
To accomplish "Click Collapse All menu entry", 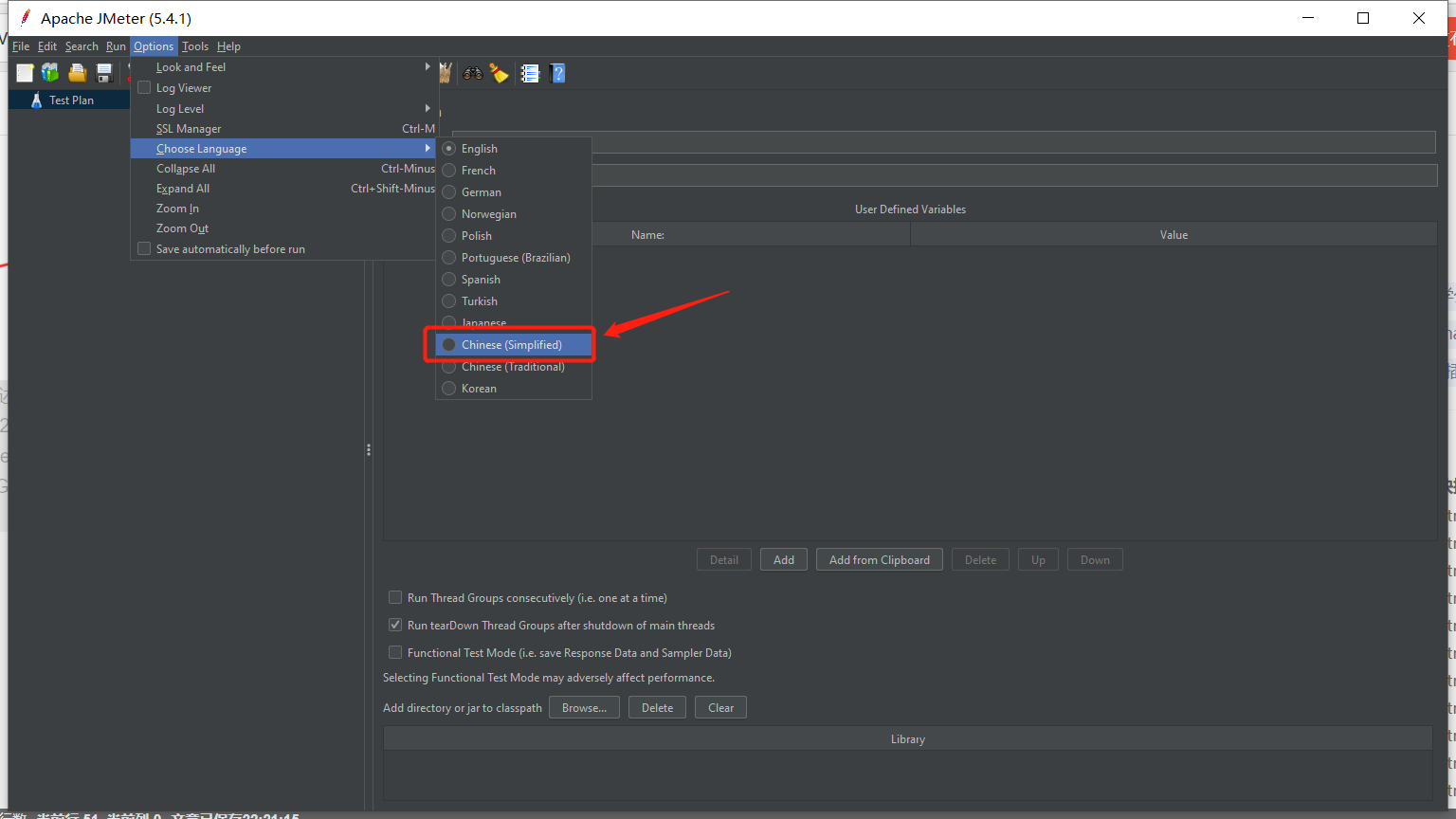I will pos(283,169).
